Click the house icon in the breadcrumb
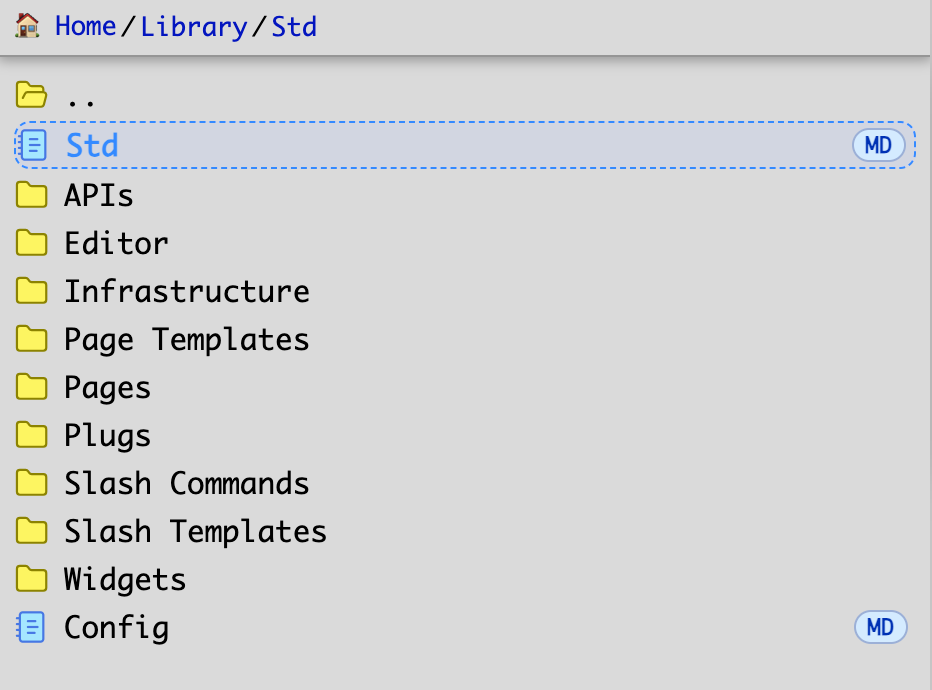Viewport: 932px width, 690px height. point(28,26)
